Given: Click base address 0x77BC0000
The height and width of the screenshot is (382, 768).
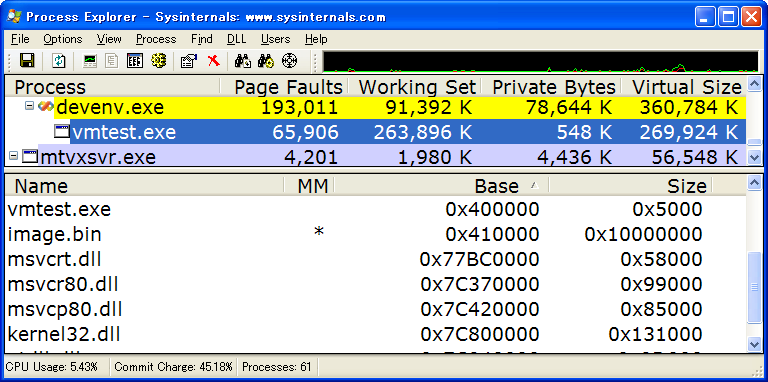Looking at the screenshot, I should coord(480,259).
